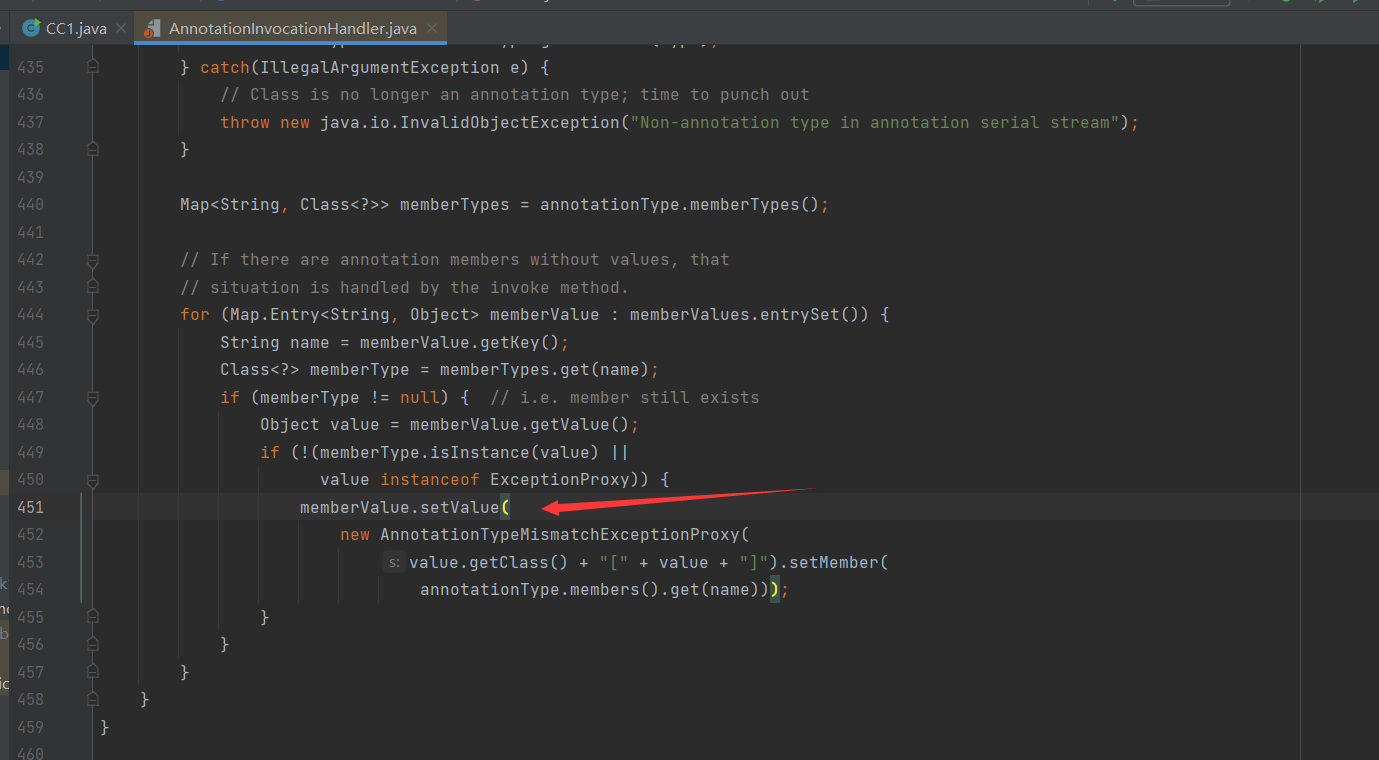1379x760 pixels.
Task: Click the "s:" parameter hint on line 453
Action: click(x=393, y=563)
